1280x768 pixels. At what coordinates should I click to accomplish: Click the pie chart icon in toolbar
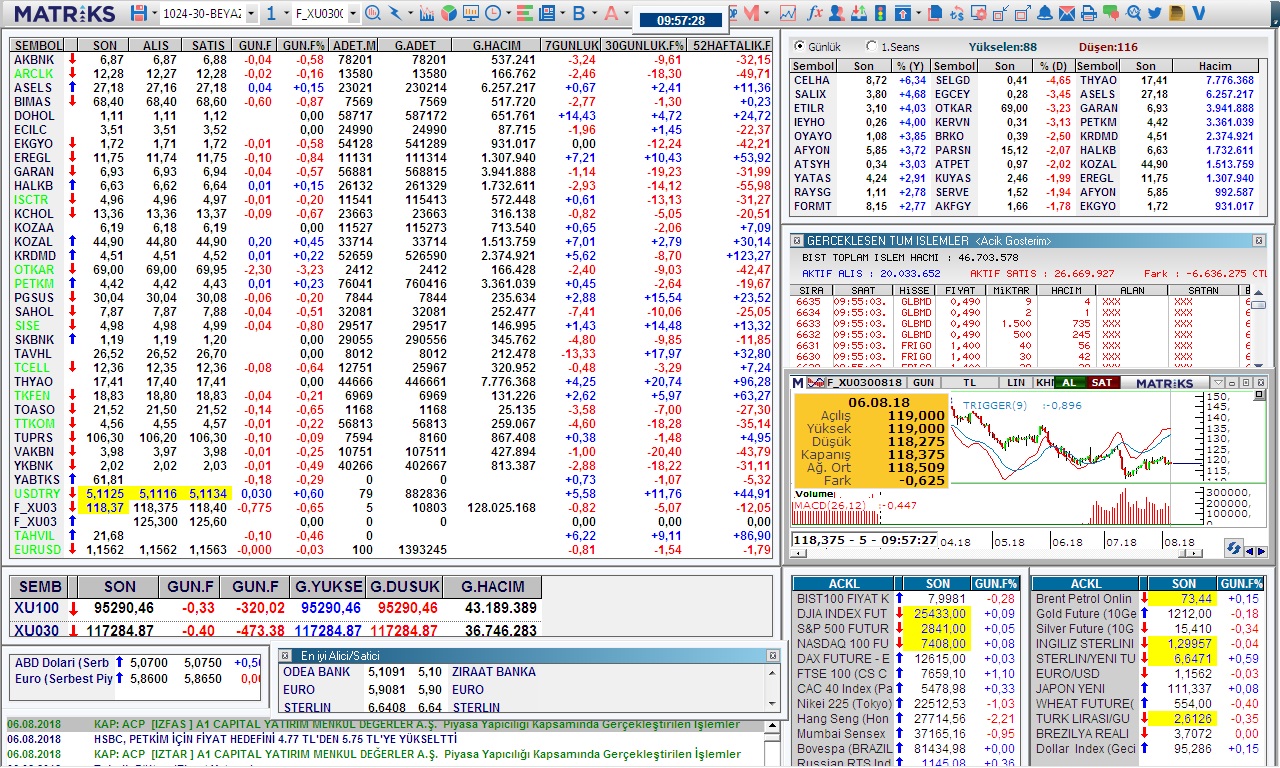[x=449, y=13]
